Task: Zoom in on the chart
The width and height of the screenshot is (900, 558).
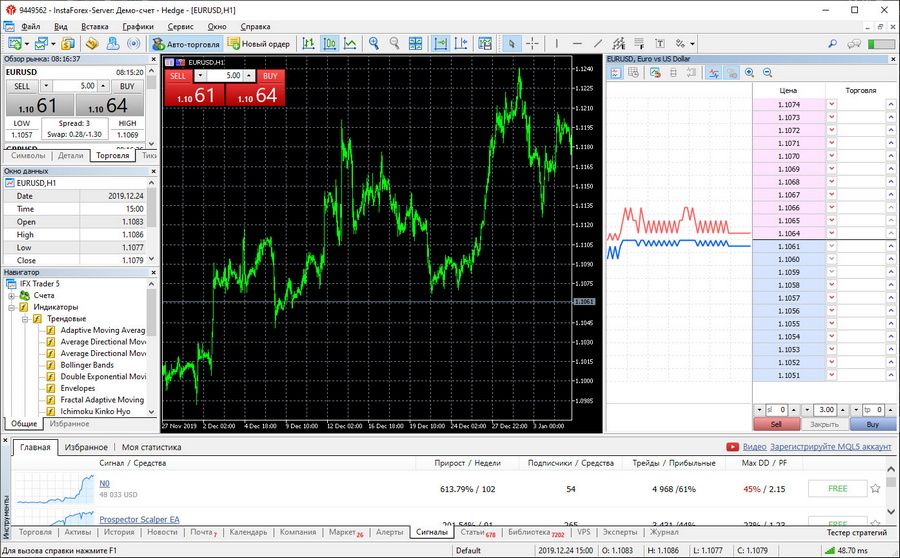Action: pyautogui.click(x=374, y=44)
